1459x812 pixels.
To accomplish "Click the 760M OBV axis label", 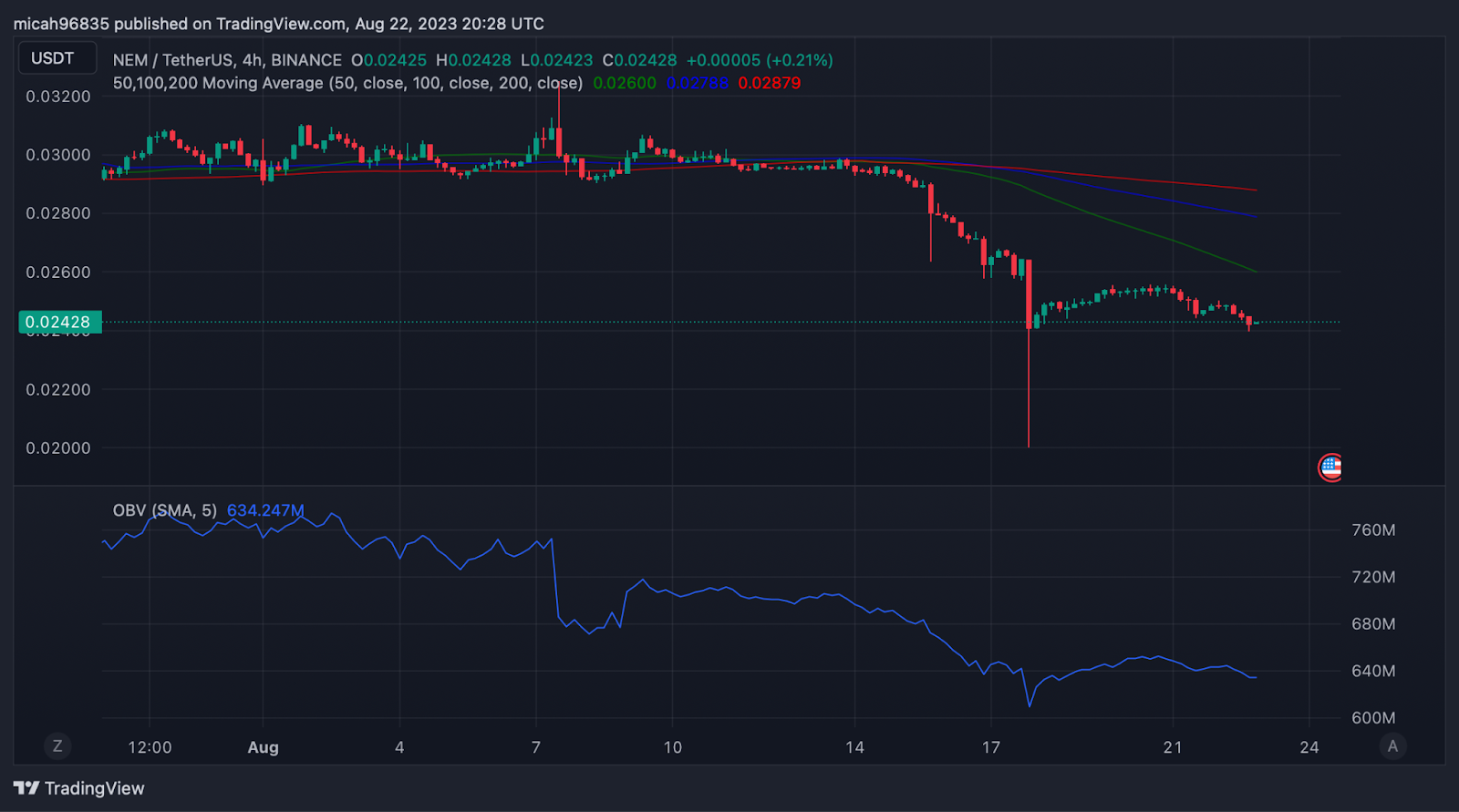I will (x=1373, y=530).
